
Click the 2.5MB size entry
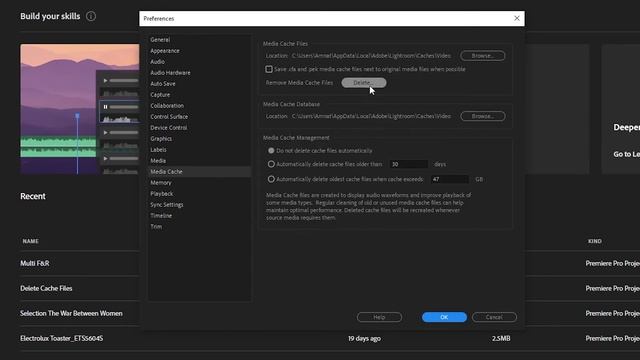[x=501, y=338]
